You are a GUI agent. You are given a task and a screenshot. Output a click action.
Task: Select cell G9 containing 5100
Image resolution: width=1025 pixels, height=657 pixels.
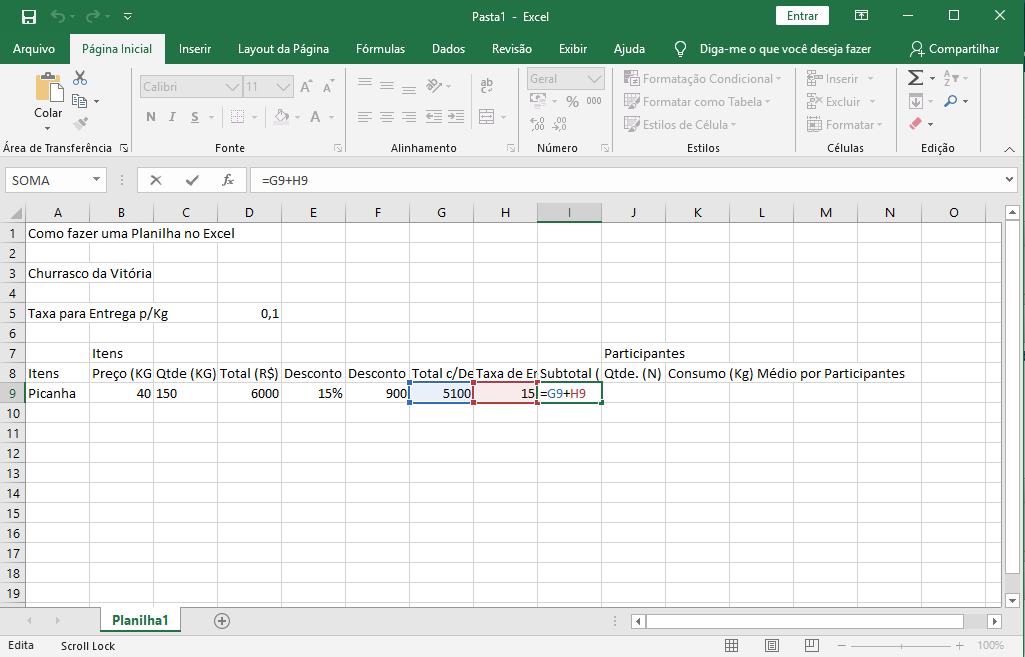pyautogui.click(x=441, y=394)
